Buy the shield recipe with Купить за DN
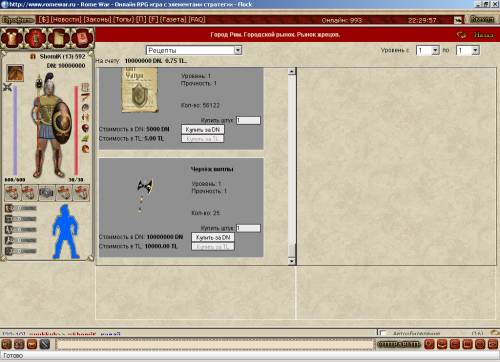Image resolution: width=500 pixels, height=362 pixels. click(x=203, y=129)
